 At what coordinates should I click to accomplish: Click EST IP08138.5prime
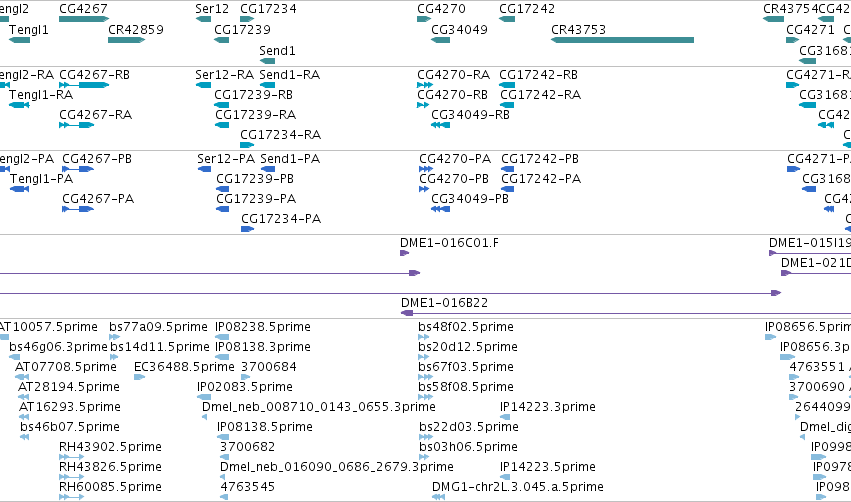[265, 427]
